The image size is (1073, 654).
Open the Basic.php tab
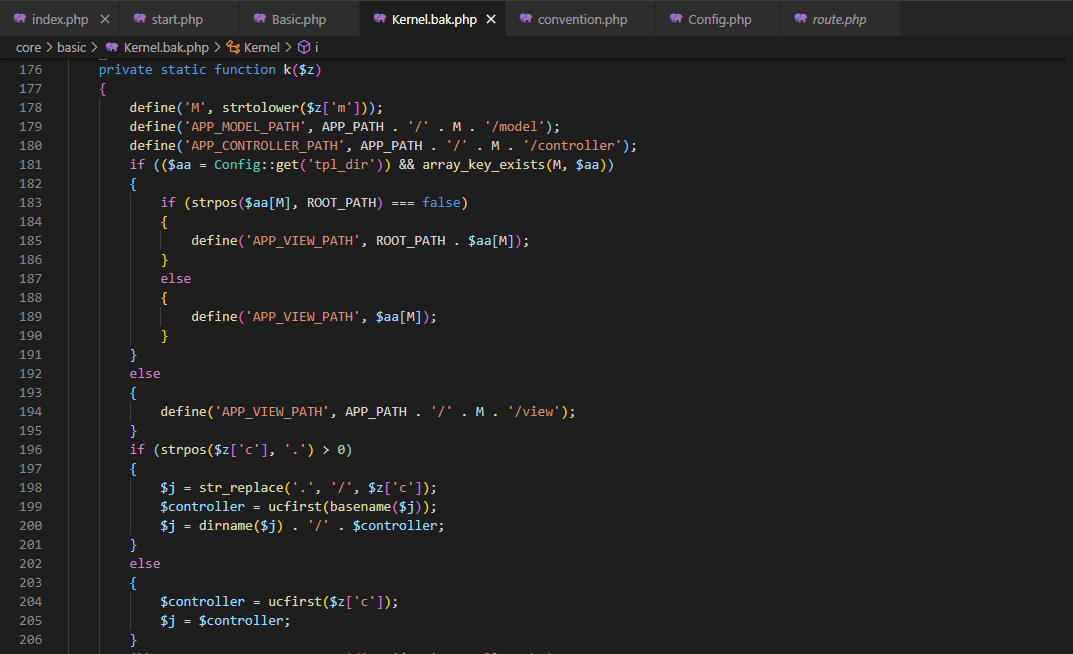[x=299, y=19]
